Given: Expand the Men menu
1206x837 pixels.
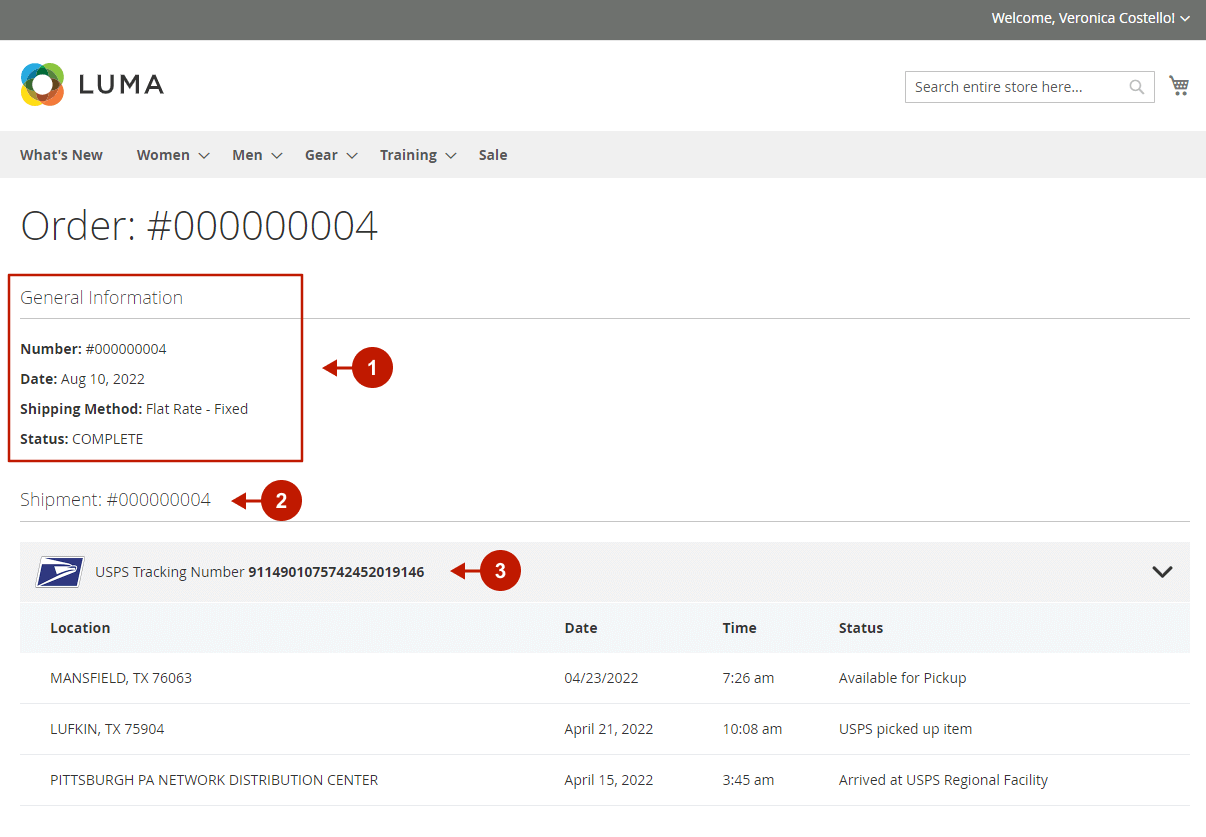Looking at the screenshot, I should (256, 155).
